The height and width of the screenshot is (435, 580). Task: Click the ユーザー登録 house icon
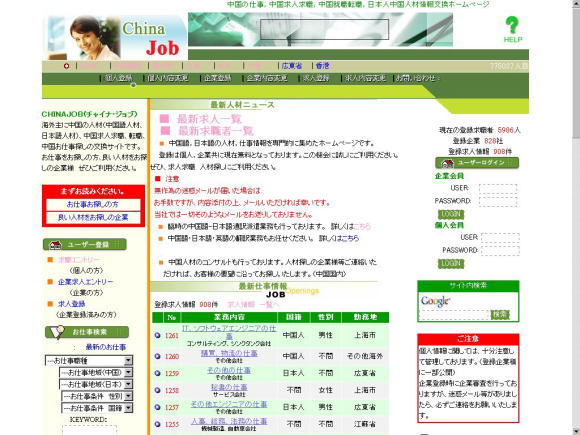55,245
